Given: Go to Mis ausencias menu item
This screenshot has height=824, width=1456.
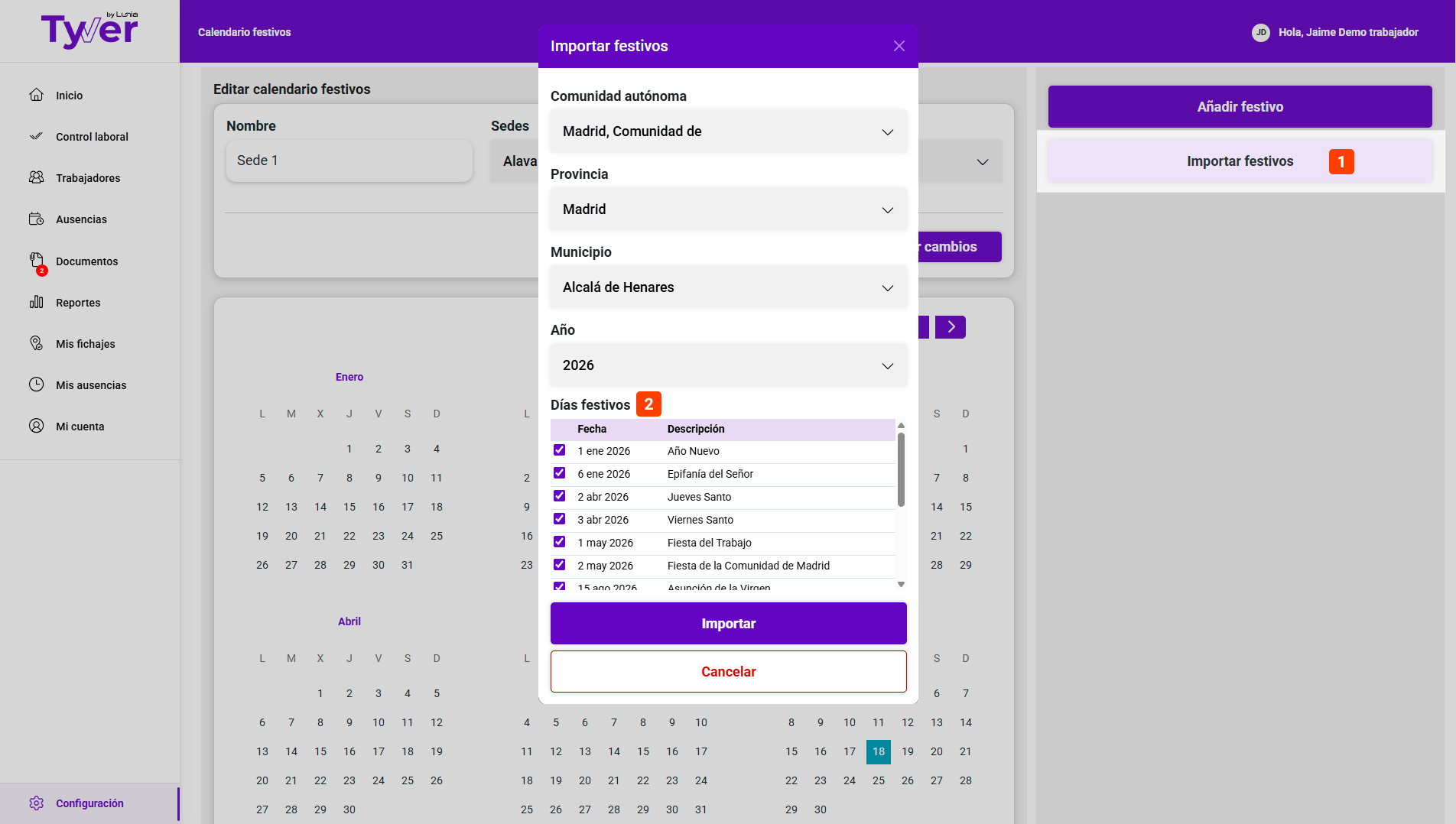Looking at the screenshot, I should click(x=91, y=385).
